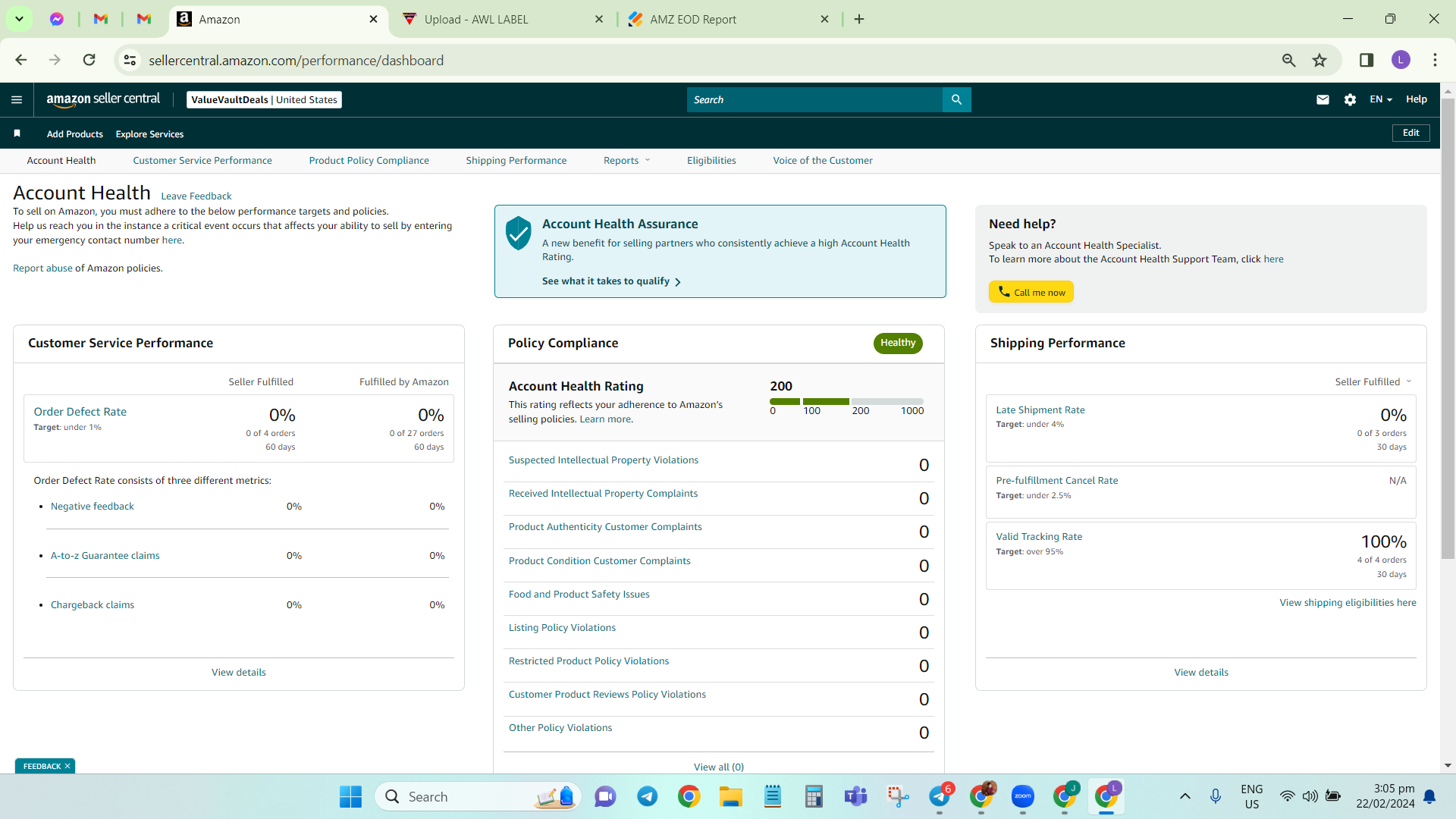This screenshot has width=1456, height=819.
Task: Click the bookmark flag icon
Action: [17, 133]
